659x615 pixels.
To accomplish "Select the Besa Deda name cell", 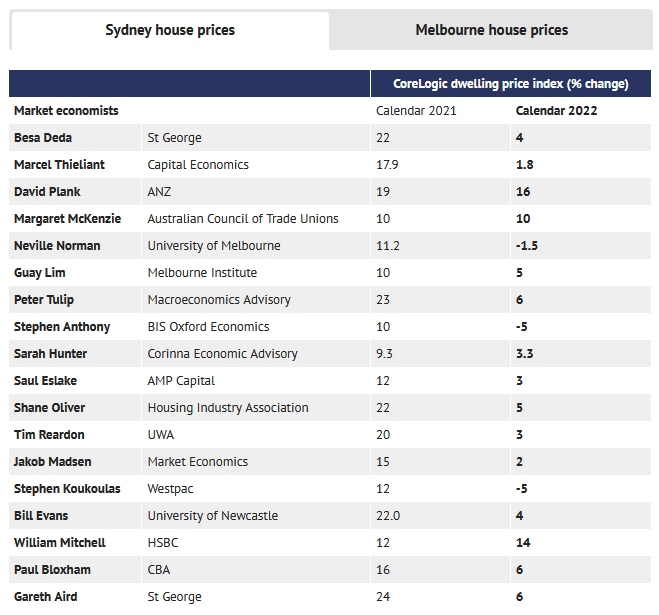I will [43, 138].
